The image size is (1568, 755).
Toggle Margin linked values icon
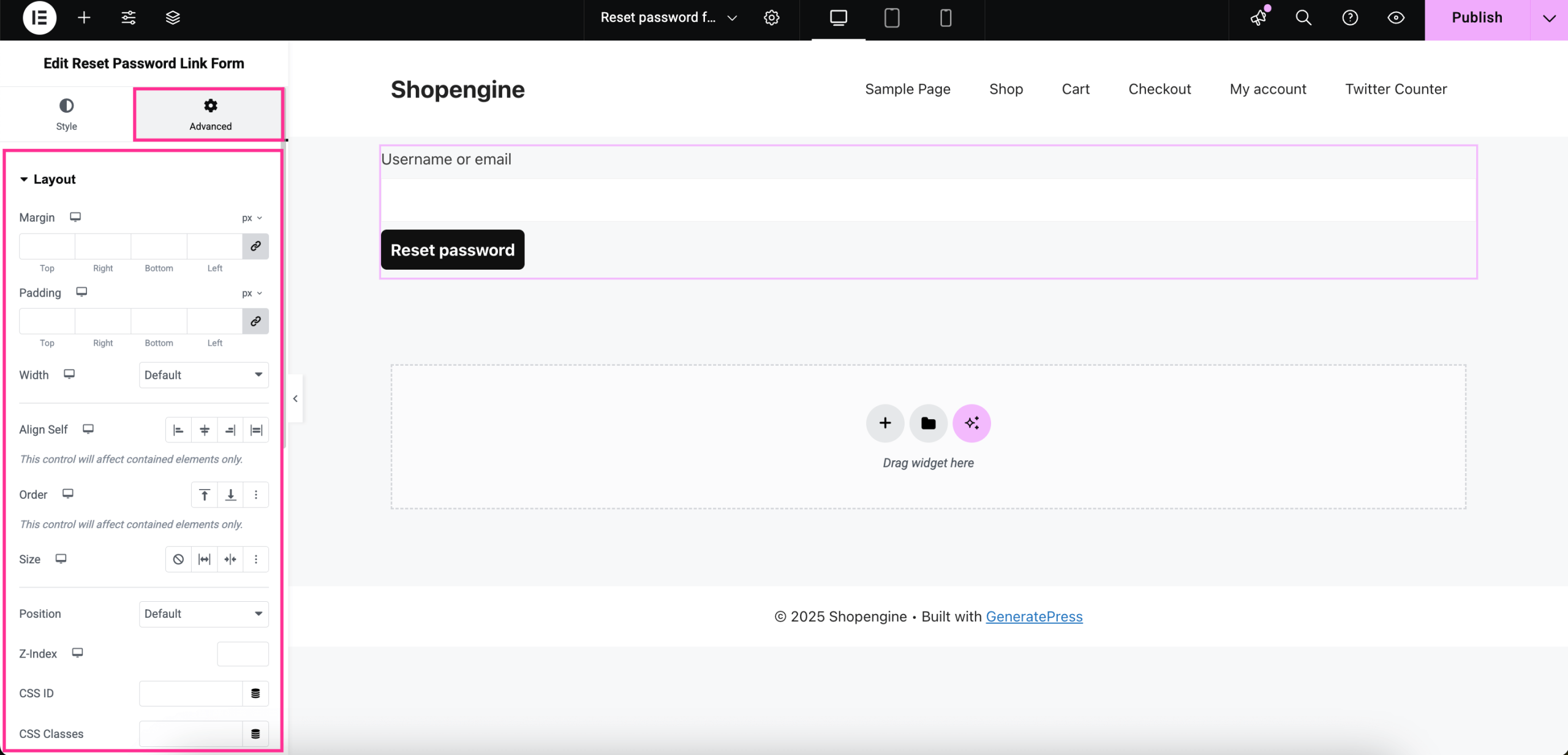click(x=255, y=246)
